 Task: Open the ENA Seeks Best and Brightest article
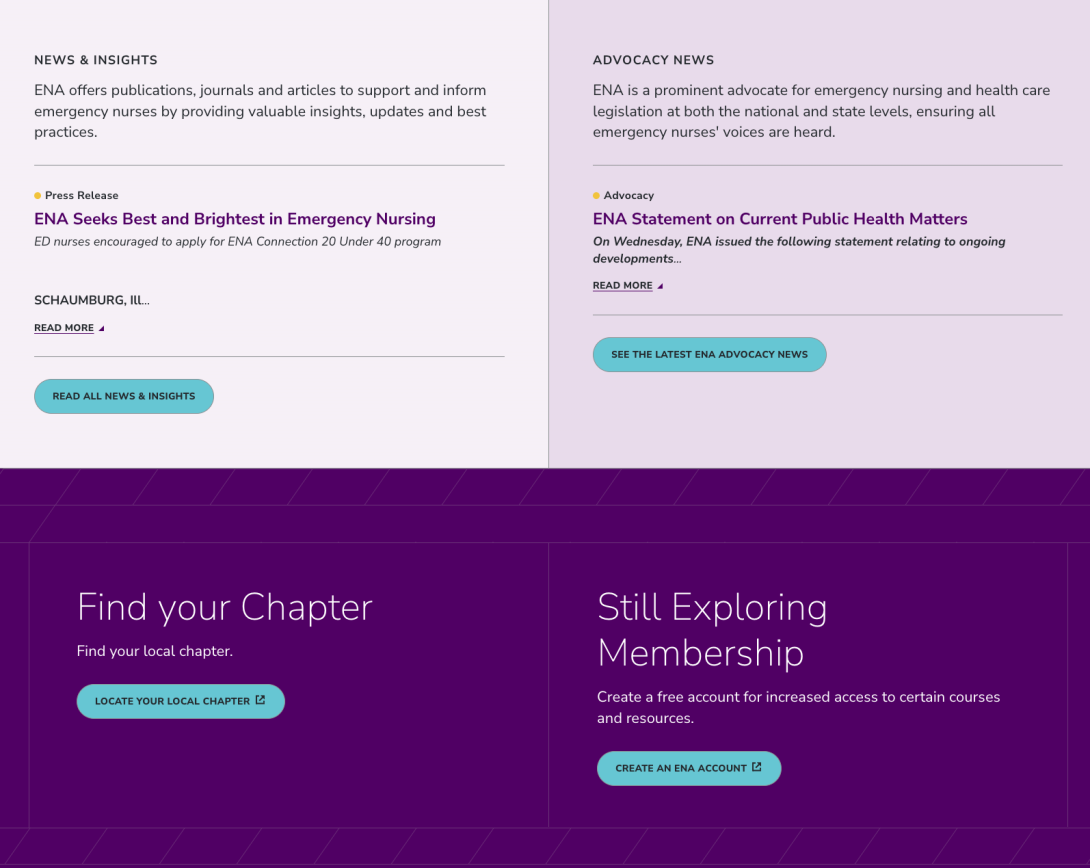[235, 219]
